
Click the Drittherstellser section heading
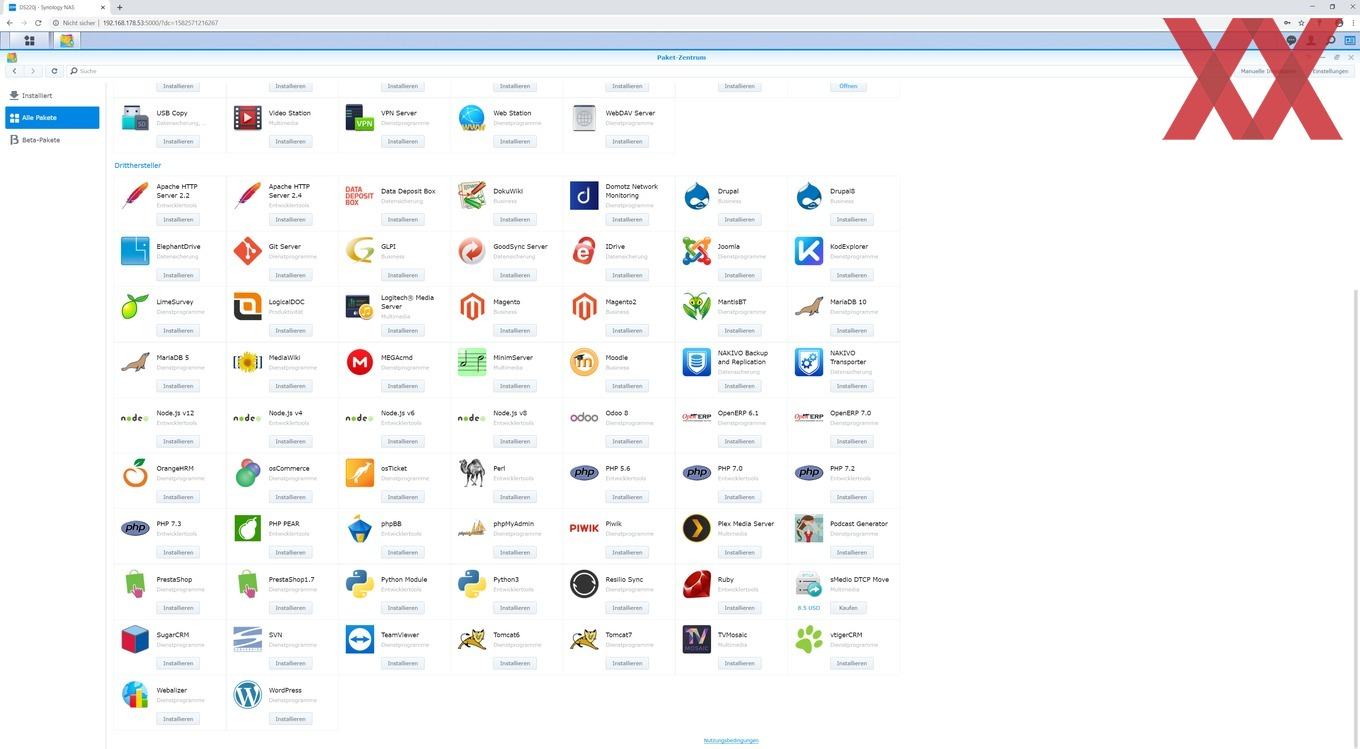tap(137, 165)
